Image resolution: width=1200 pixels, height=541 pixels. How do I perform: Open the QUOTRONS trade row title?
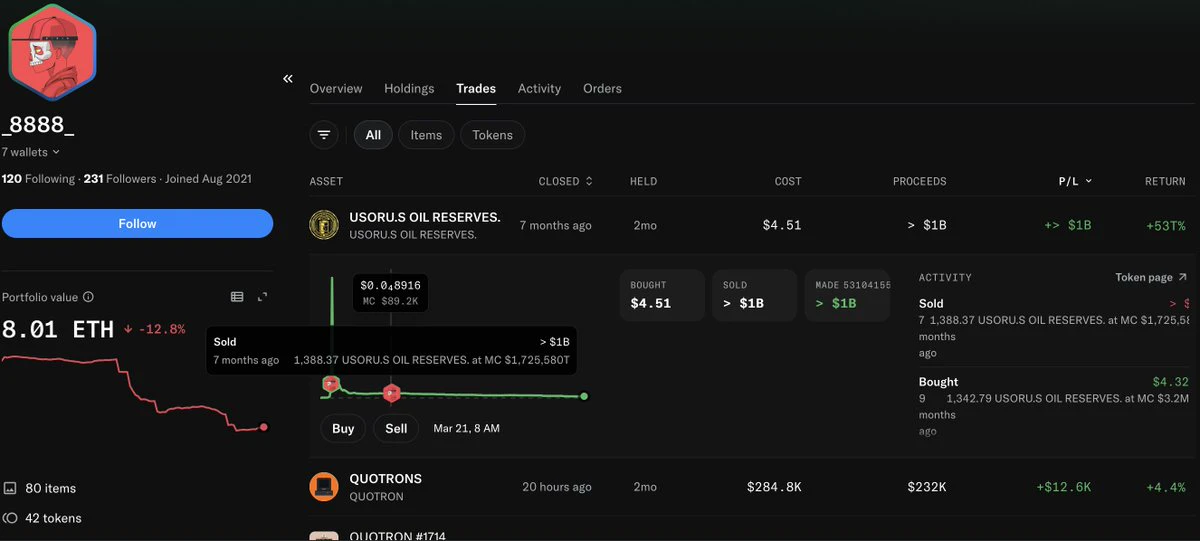(x=385, y=479)
